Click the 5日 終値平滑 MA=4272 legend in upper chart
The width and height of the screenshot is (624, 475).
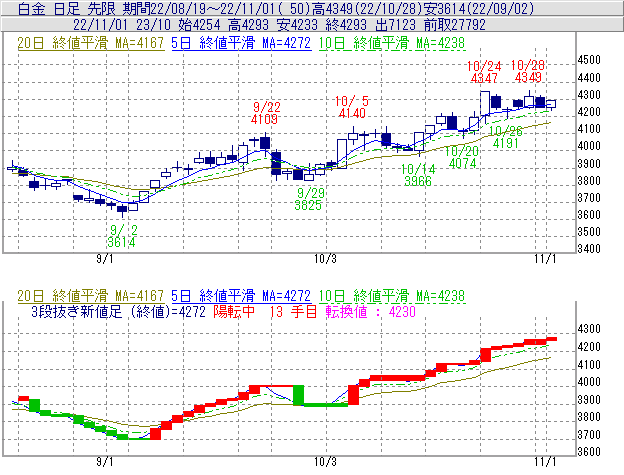[241, 43]
